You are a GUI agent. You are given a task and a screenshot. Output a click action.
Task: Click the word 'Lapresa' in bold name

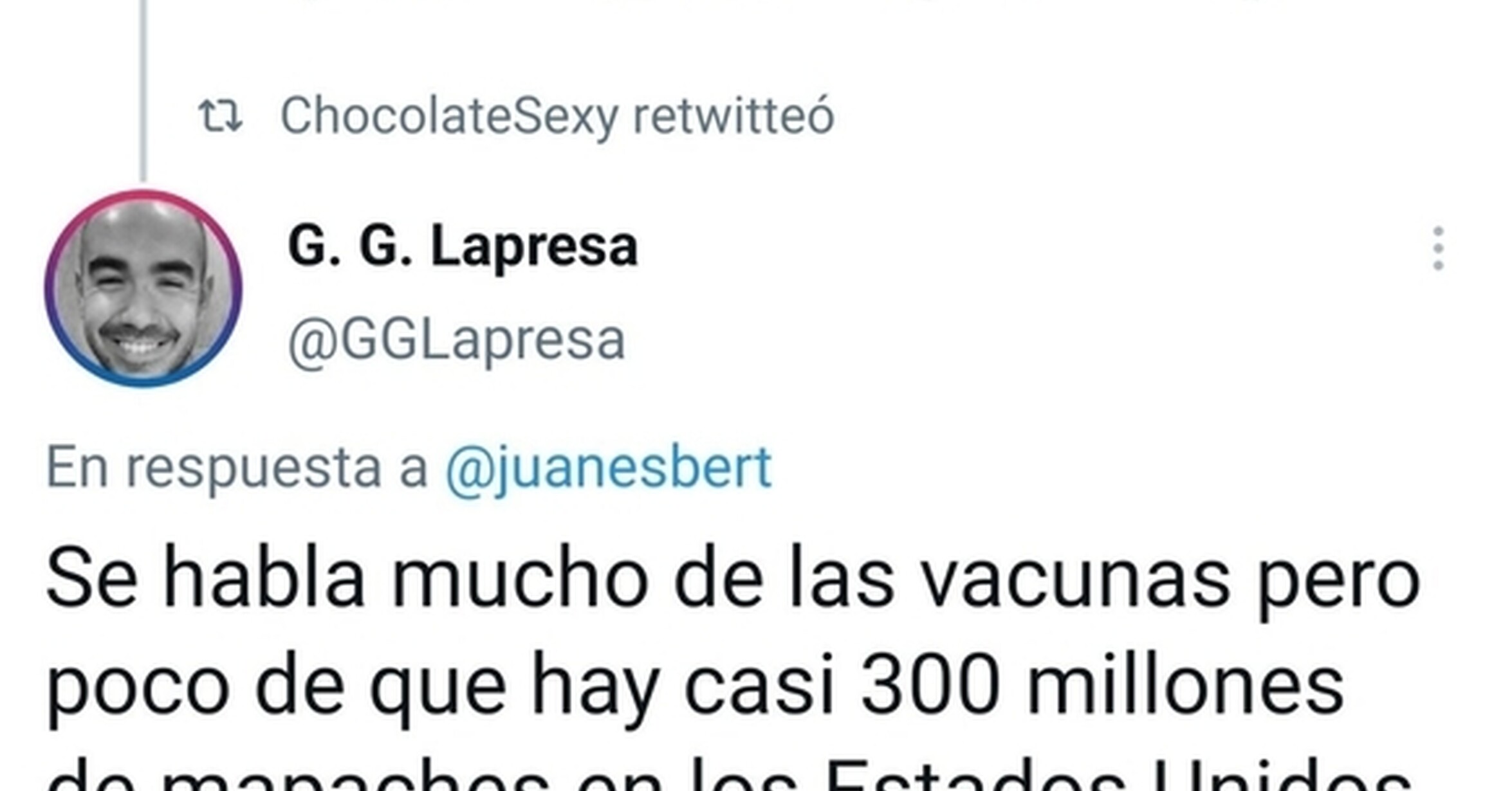point(534,248)
